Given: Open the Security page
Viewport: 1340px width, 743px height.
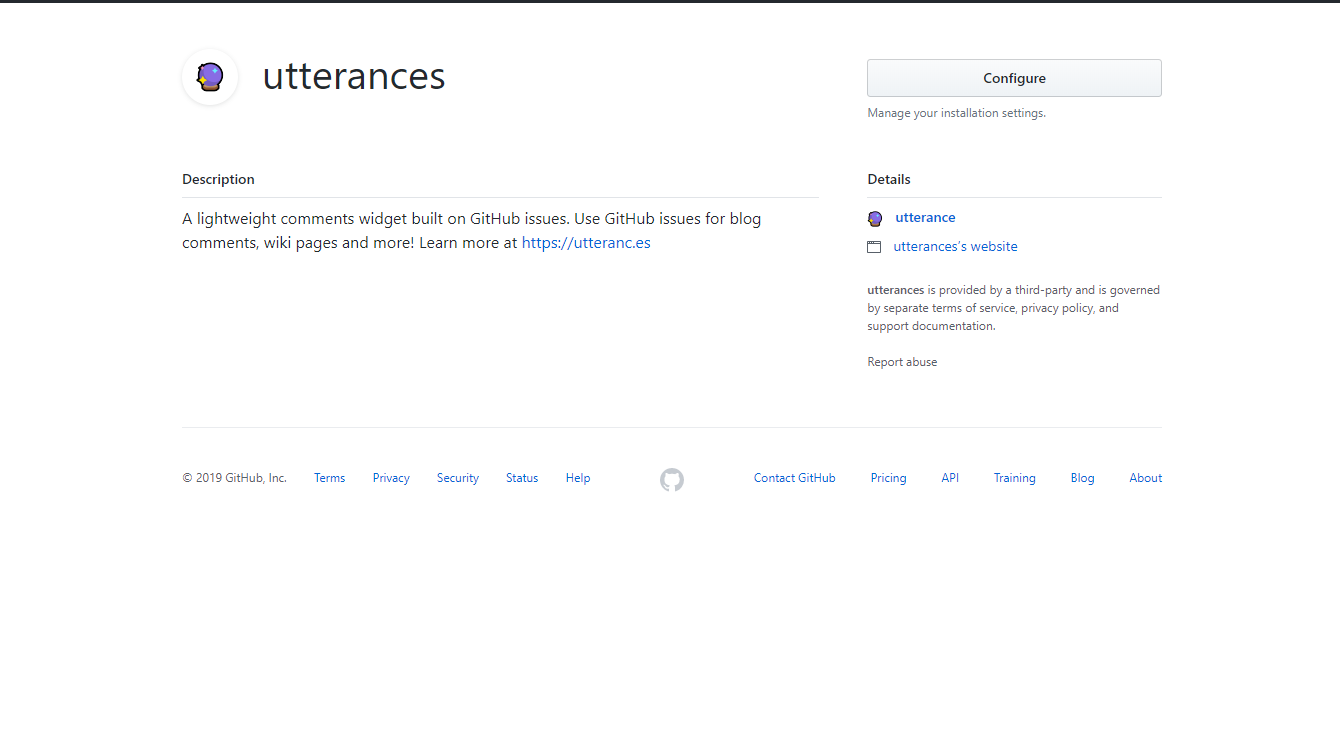Looking at the screenshot, I should [457, 477].
